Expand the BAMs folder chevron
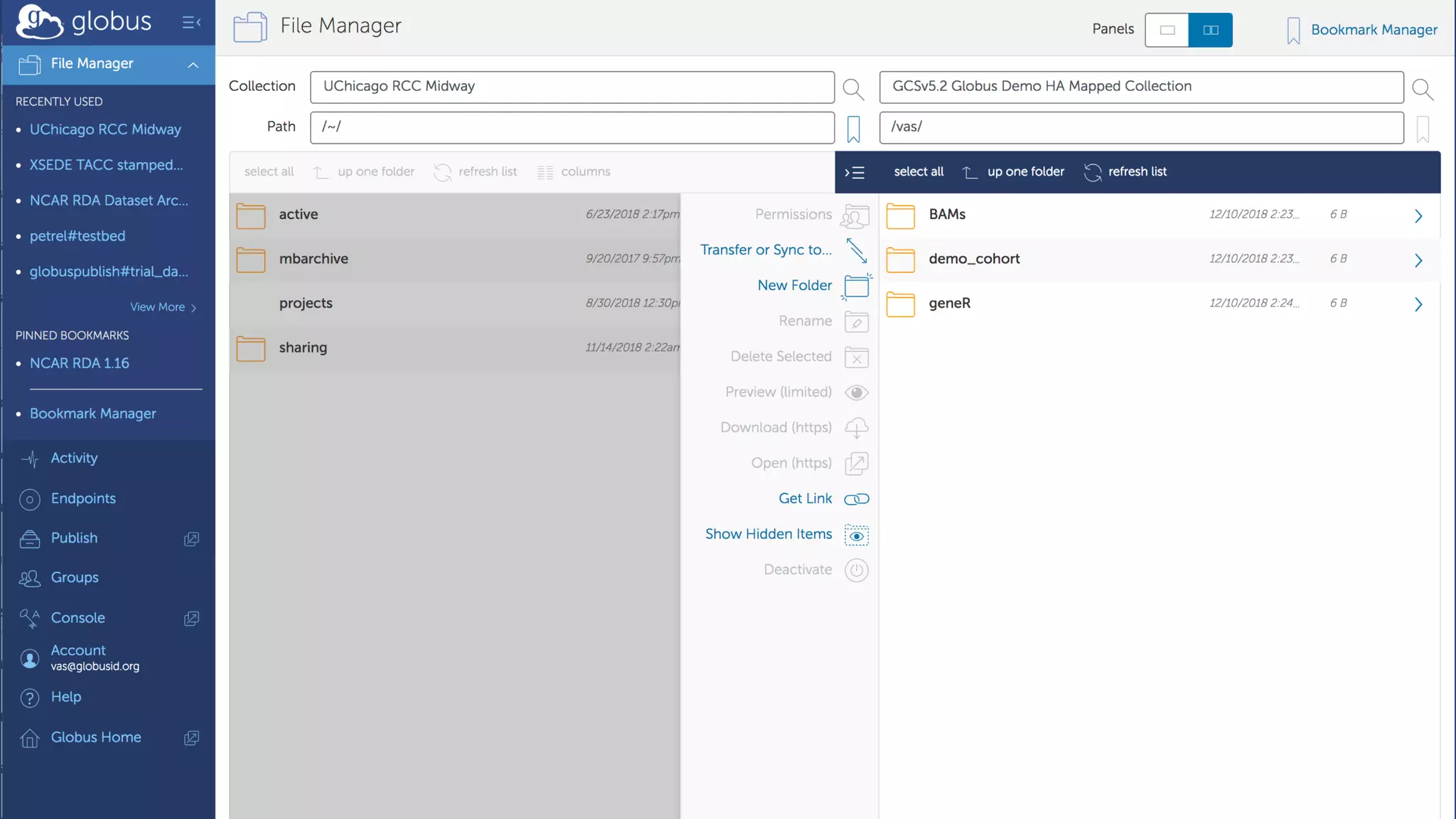 coord(1418,215)
